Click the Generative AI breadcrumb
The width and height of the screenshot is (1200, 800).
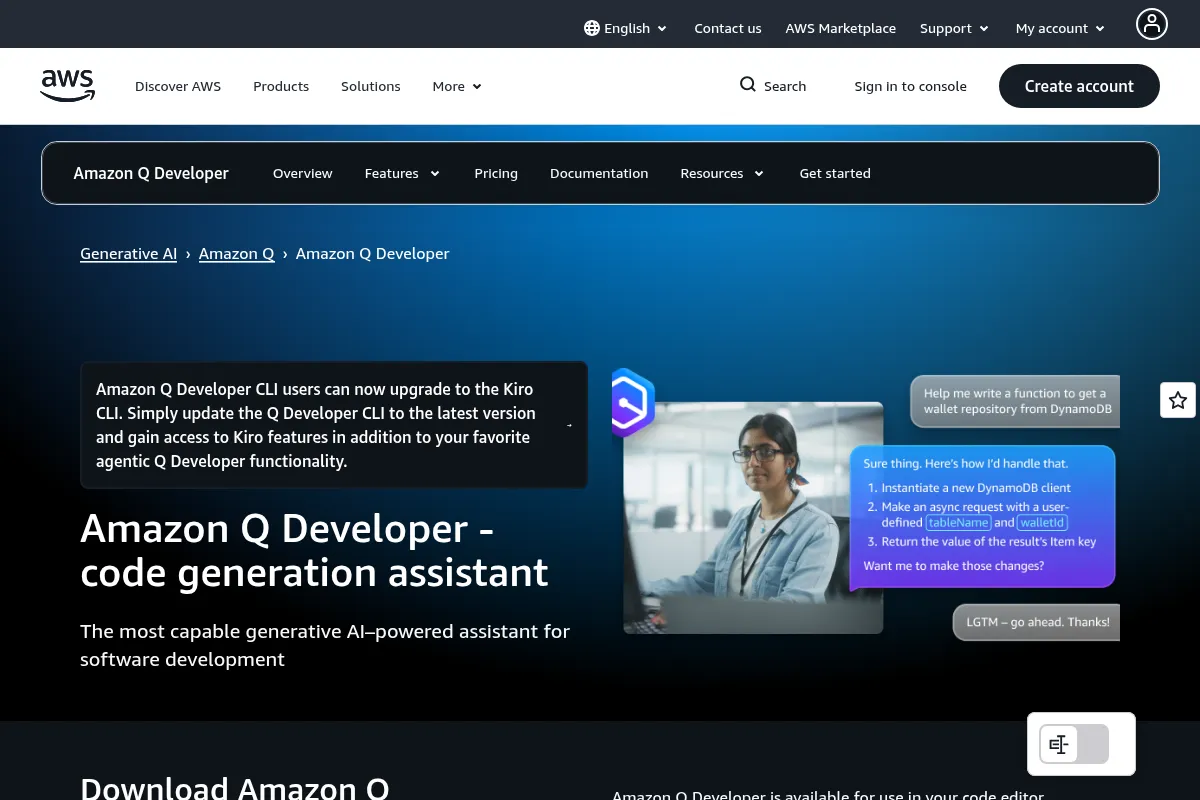pyautogui.click(x=128, y=254)
